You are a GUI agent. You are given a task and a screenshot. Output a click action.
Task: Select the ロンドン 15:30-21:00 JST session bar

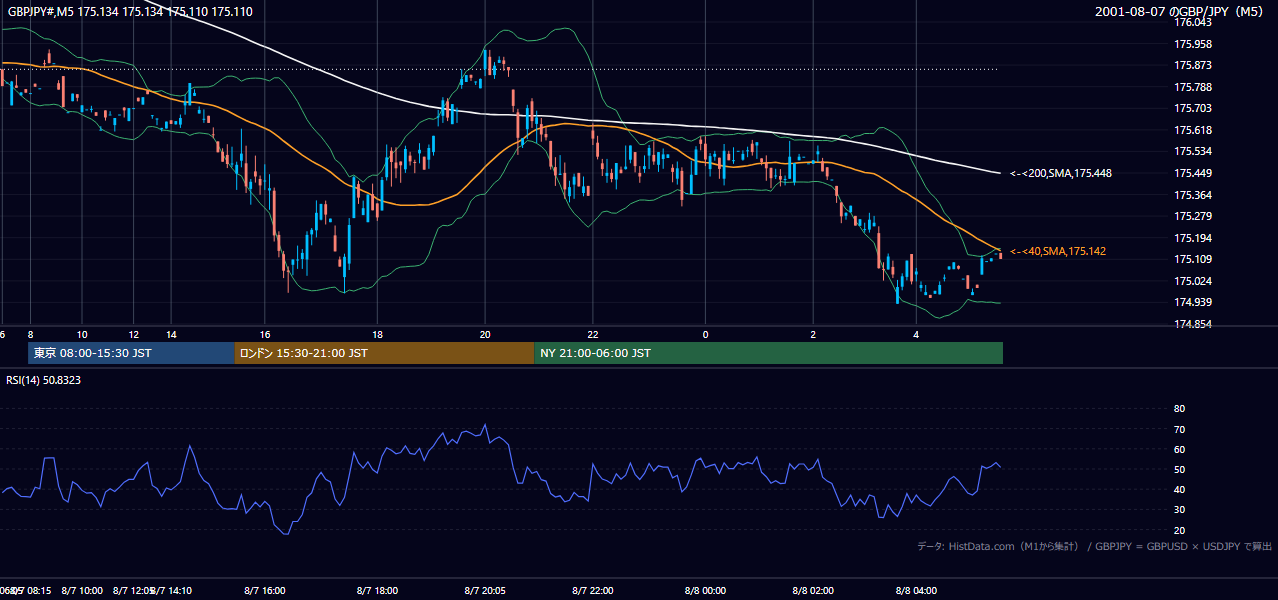click(x=384, y=353)
